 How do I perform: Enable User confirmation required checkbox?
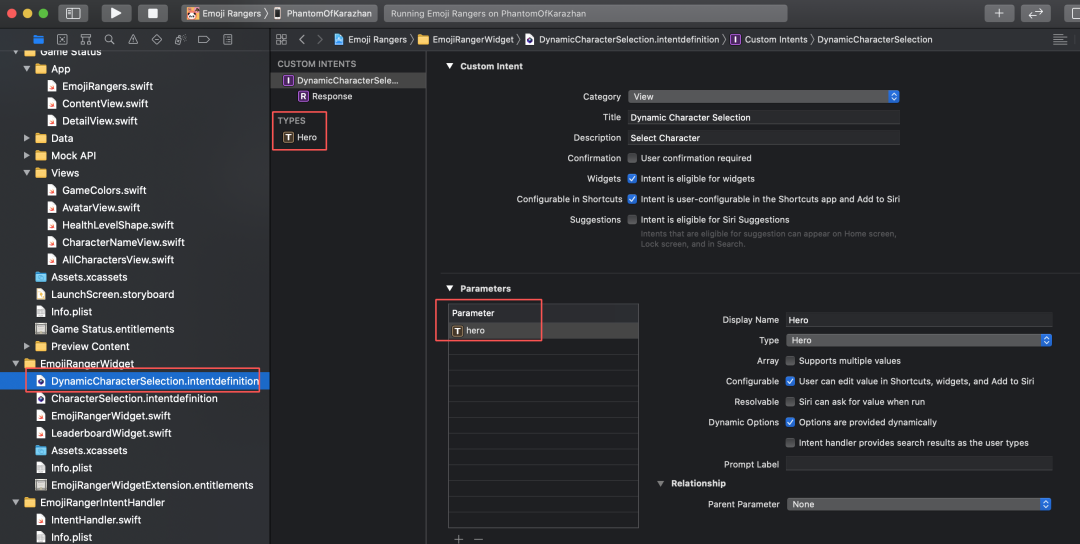[x=632, y=158]
